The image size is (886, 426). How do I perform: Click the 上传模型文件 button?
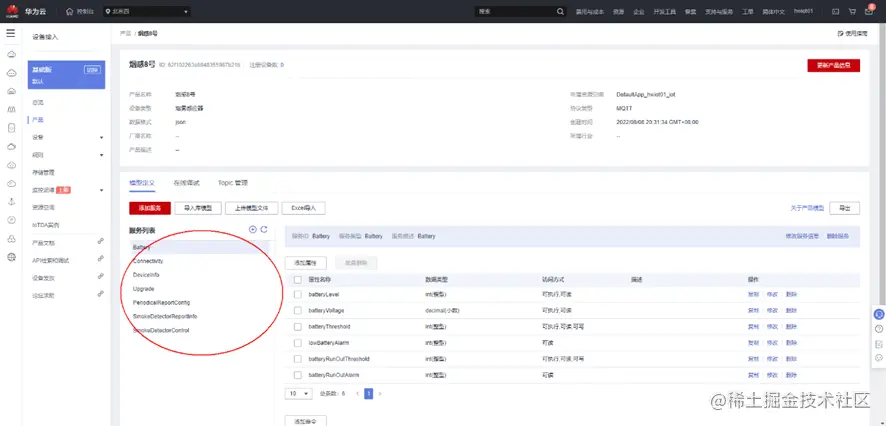[251, 208]
